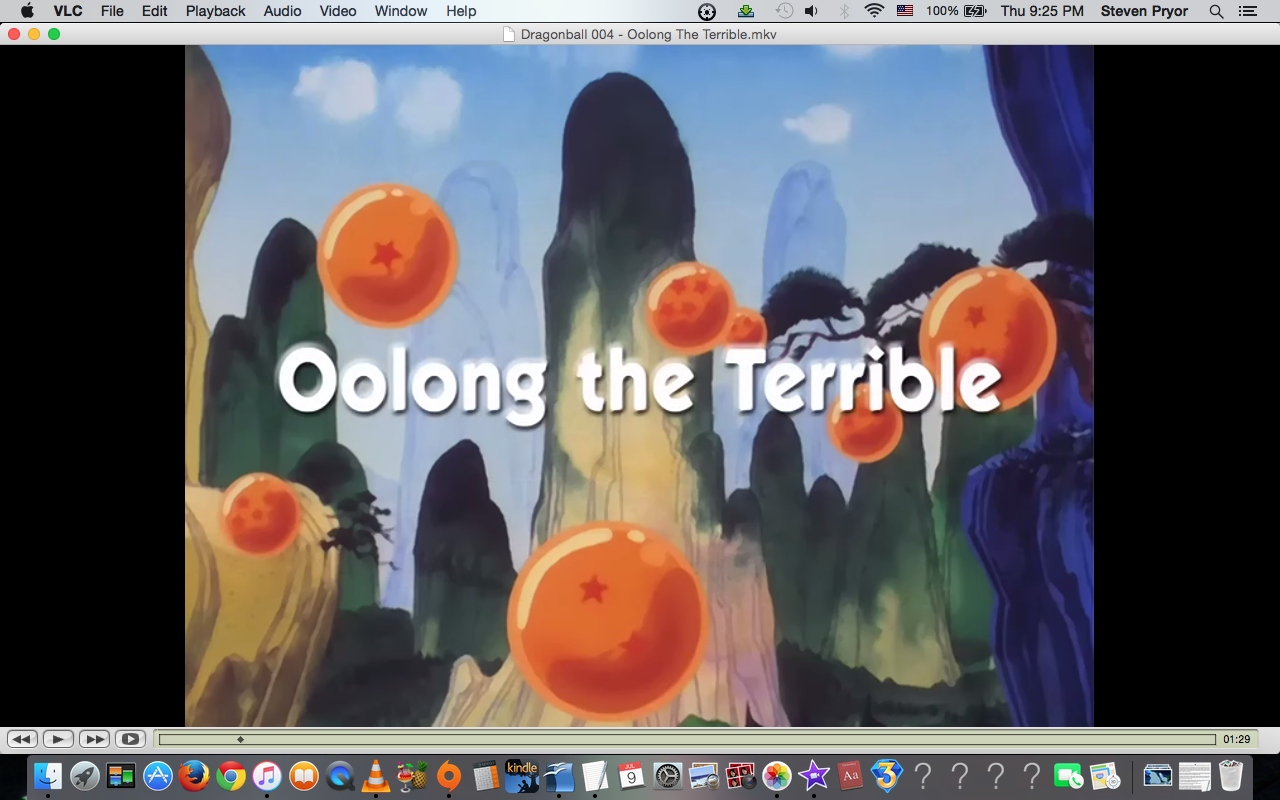The width and height of the screenshot is (1280, 800).
Task: Open Launchpad rocket icon in dock
Action: (x=84, y=775)
